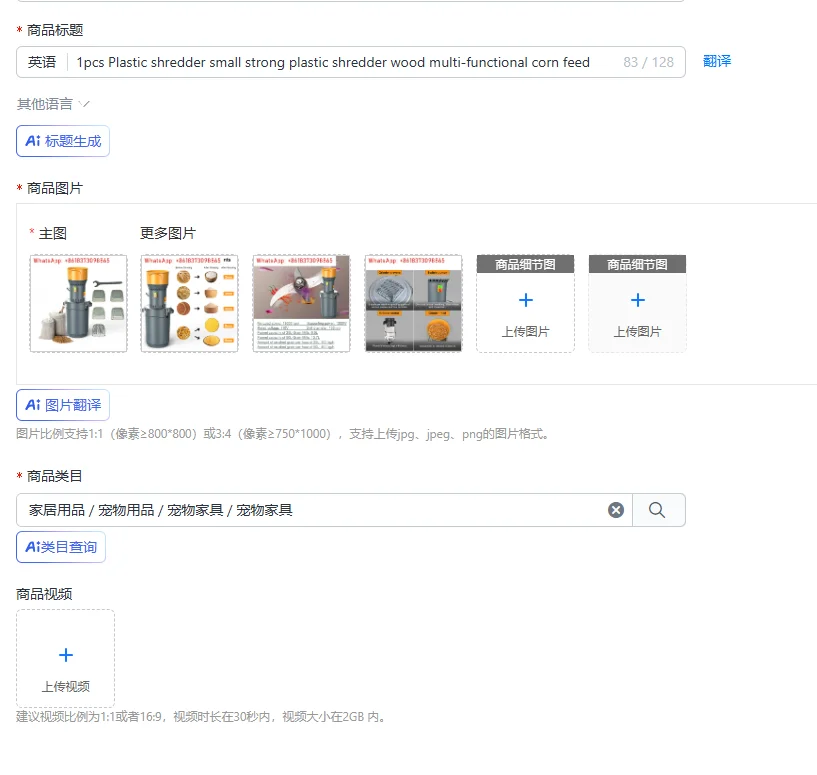Viewport: 817px width, 775px height.
Task: Clear the selected product category
Action: click(x=616, y=510)
